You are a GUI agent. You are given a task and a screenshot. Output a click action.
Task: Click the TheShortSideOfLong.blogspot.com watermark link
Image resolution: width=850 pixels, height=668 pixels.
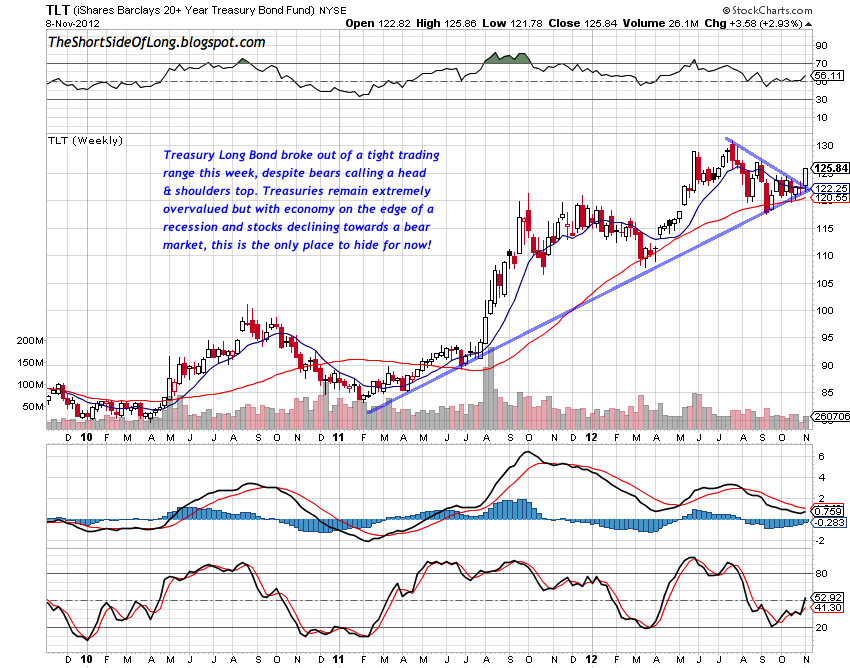point(155,42)
